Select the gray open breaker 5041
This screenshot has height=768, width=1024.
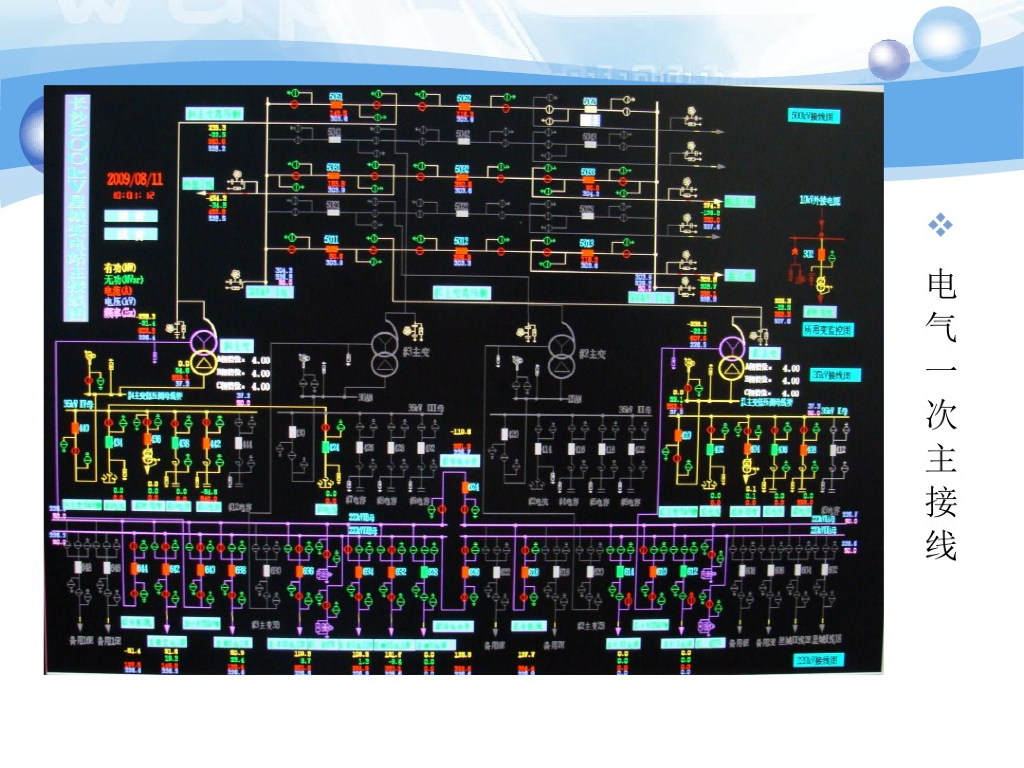pyautogui.click(x=334, y=140)
